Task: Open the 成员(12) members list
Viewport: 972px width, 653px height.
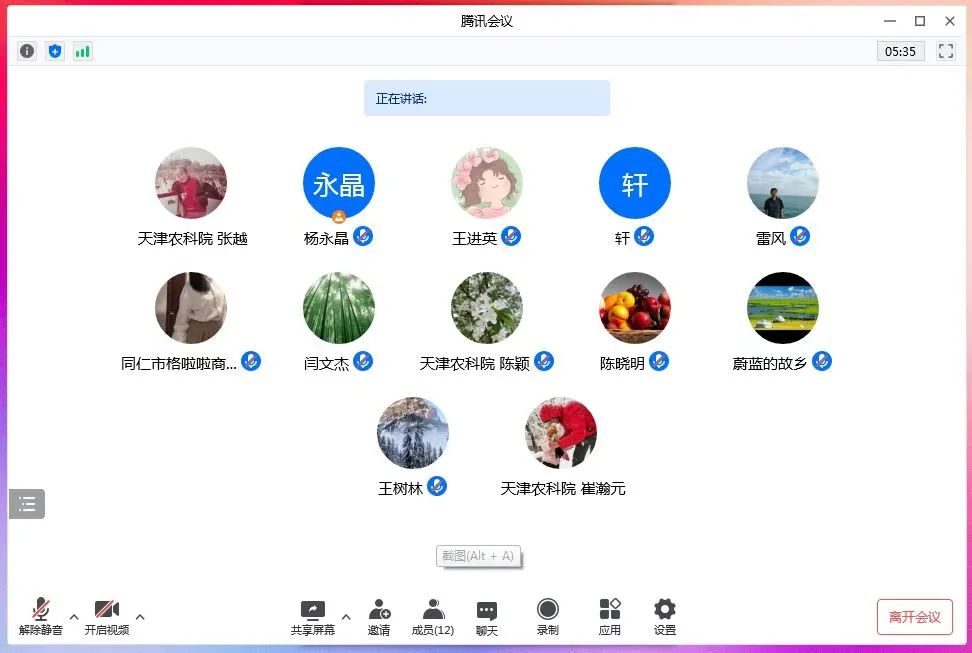Action: point(433,617)
